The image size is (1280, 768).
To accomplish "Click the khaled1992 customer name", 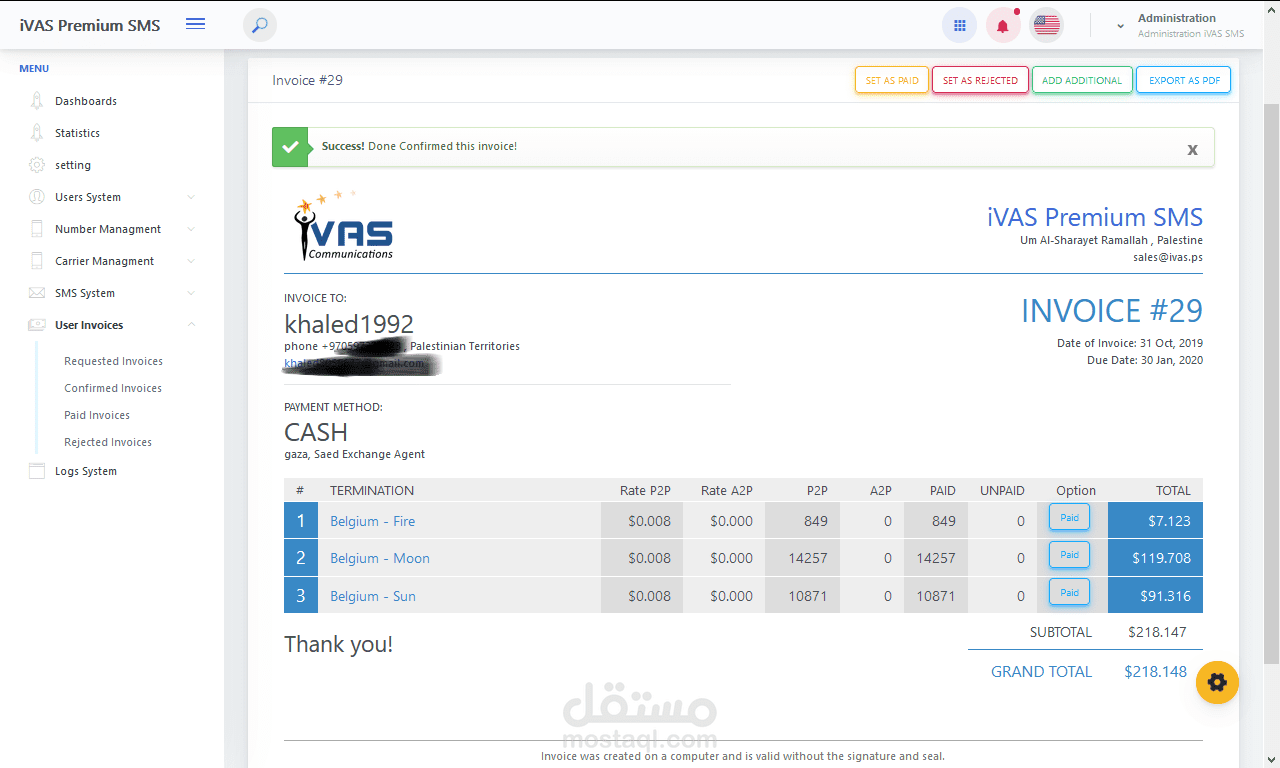I will (349, 324).
